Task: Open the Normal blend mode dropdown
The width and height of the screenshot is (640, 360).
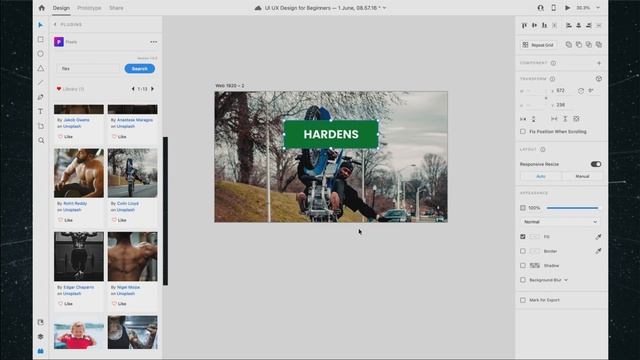Action: (x=560, y=222)
